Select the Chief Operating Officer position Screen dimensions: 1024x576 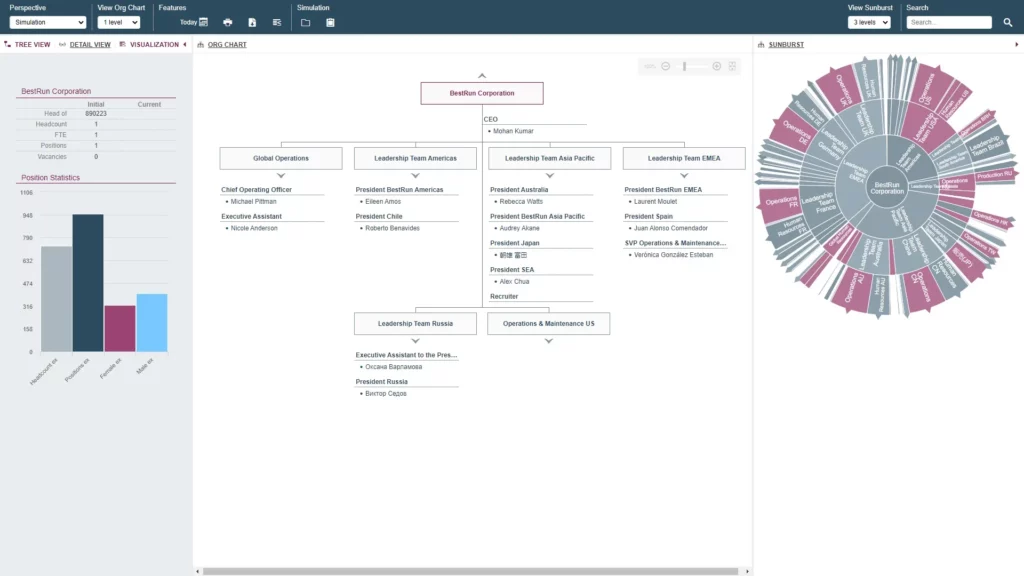point(257,189)
